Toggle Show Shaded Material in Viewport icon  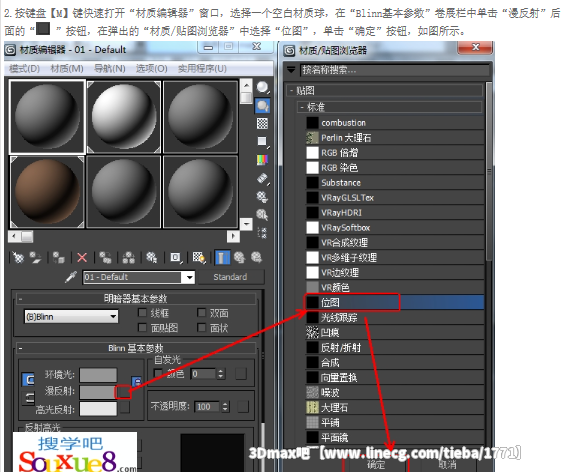199,257
